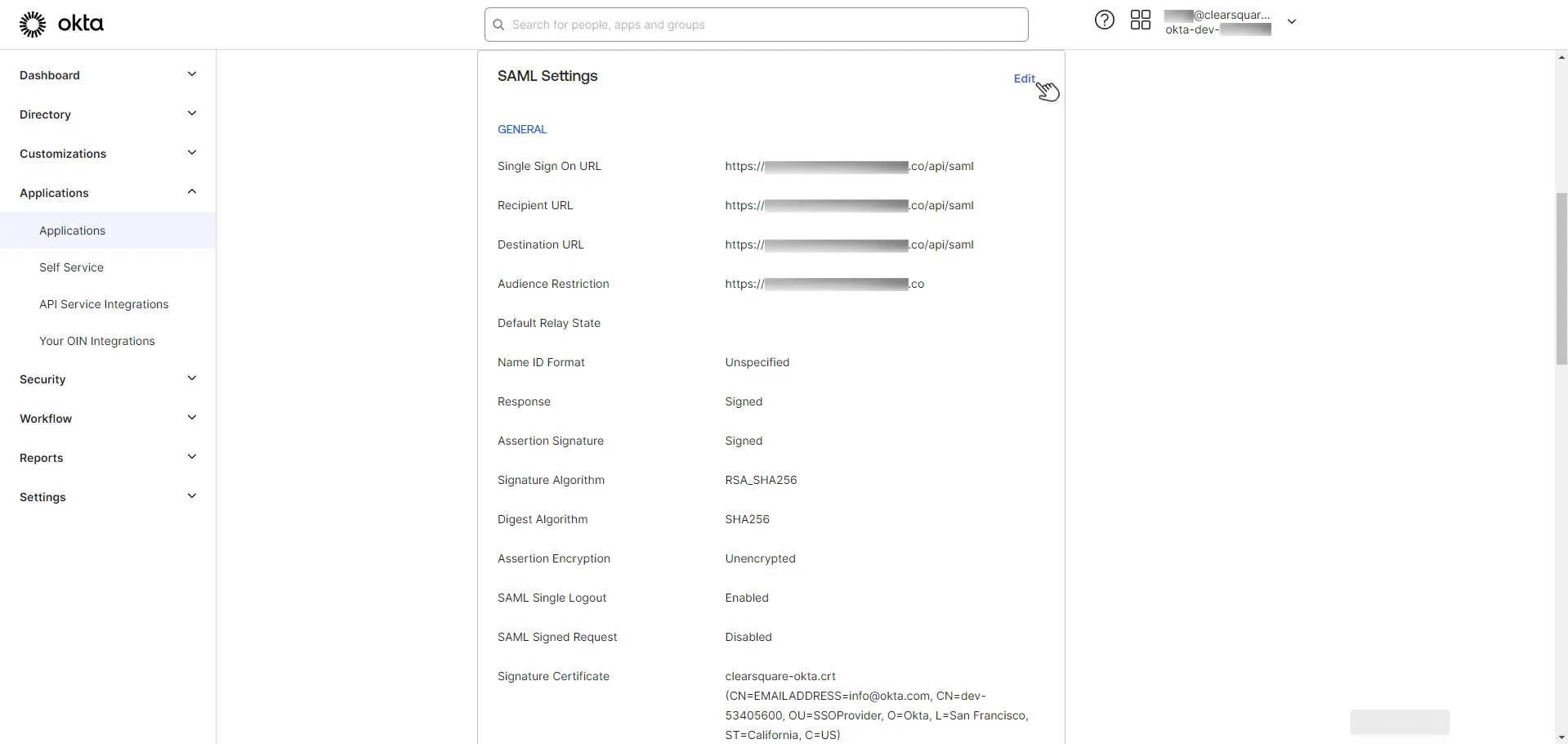
Task: Open Your OIN Integrations
Action: pyautogui.click(x=96, y=341)
